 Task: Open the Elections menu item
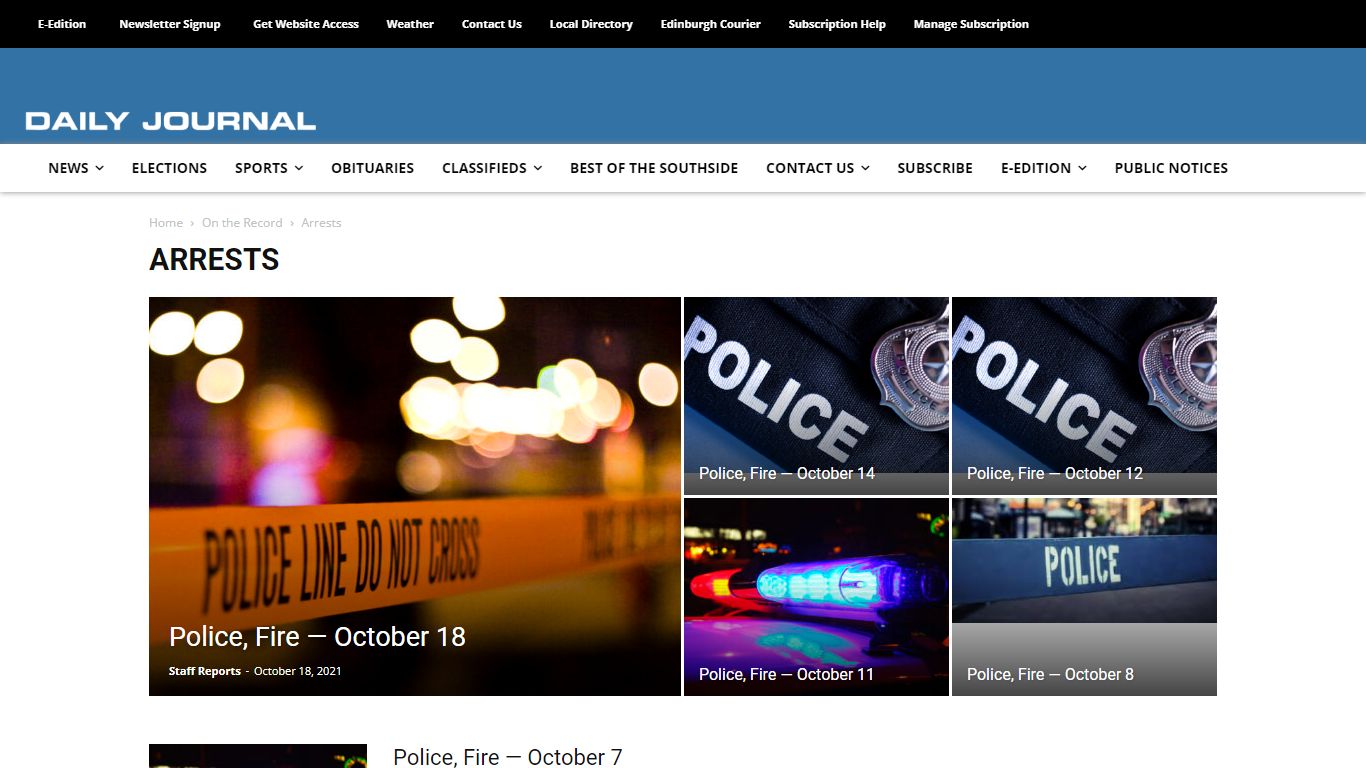[169, 168]
